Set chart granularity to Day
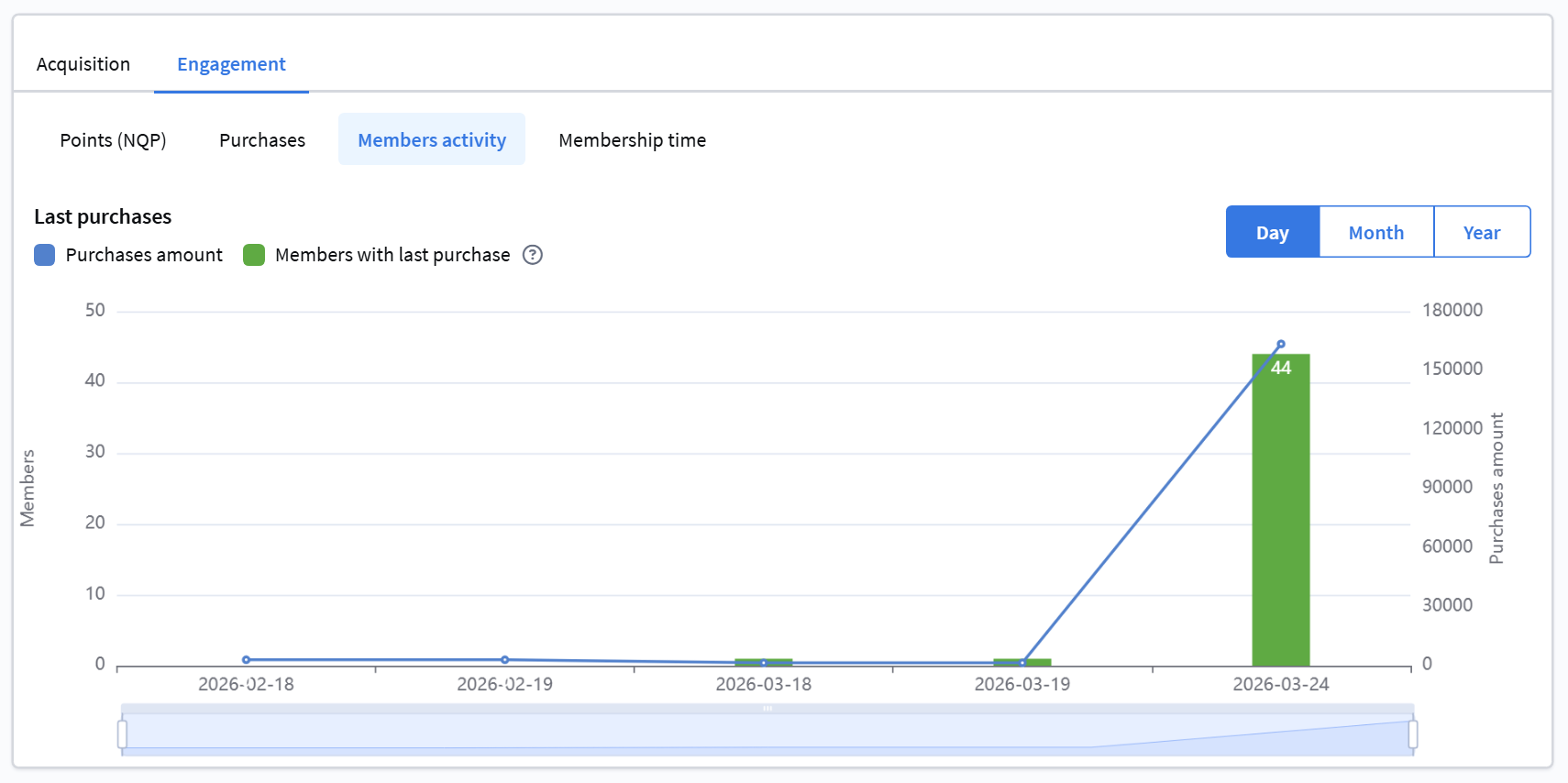This screenshot has width=1568, height=783. 1272,233
